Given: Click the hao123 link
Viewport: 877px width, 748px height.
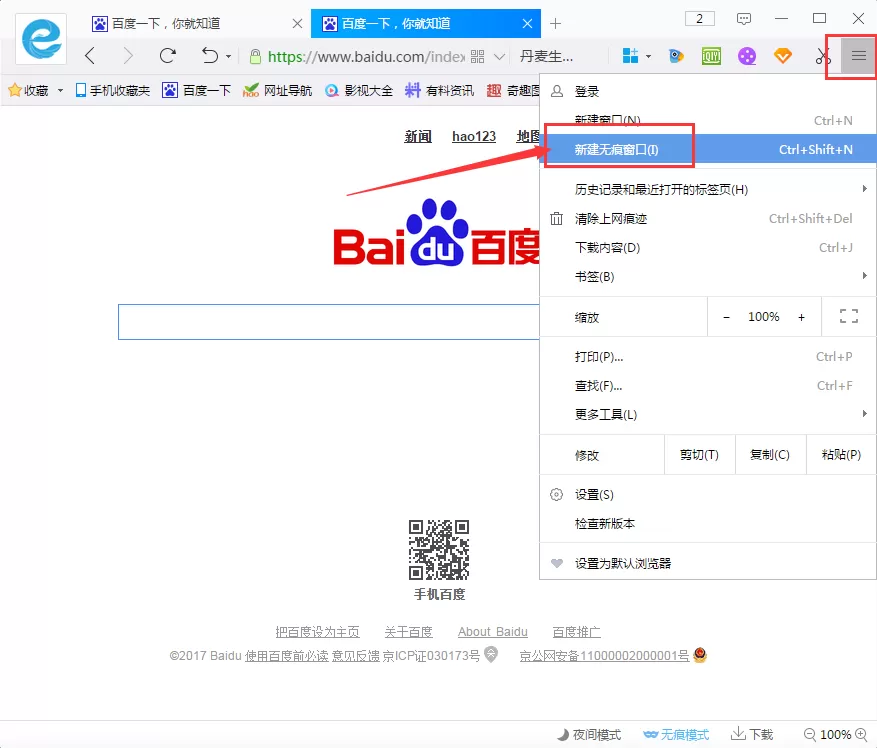Looking at the screenshot, I should coord(474,136).
